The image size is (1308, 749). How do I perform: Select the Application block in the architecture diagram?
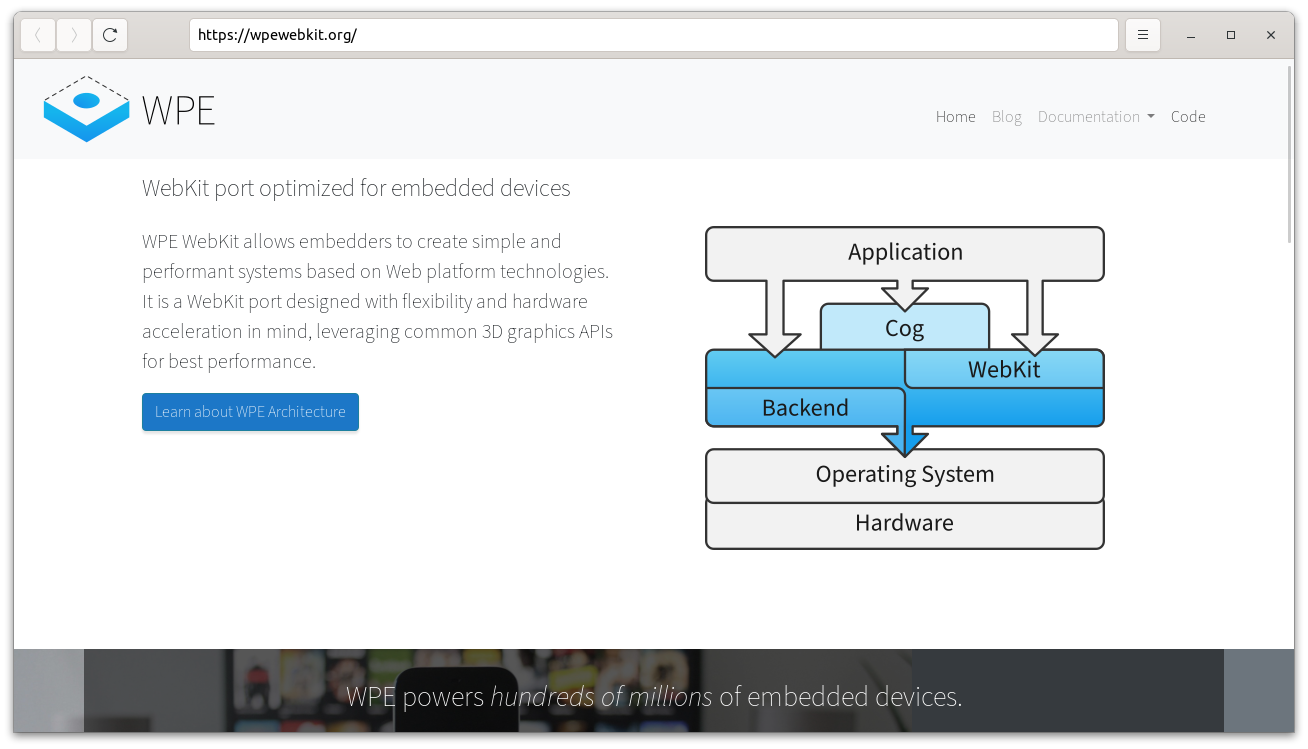(x=904, y=252)
